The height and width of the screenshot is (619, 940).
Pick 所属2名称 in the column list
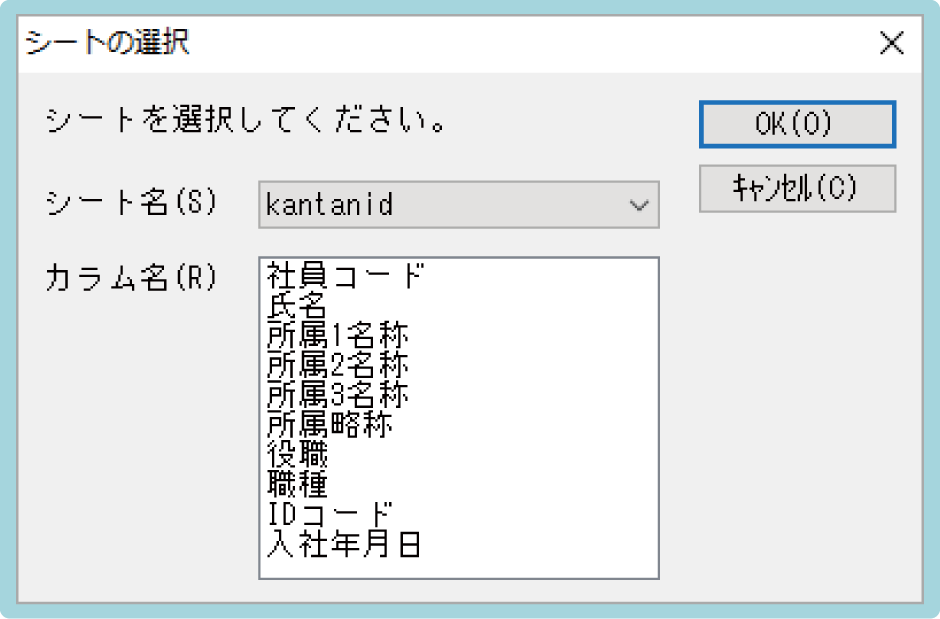[338, 365]
